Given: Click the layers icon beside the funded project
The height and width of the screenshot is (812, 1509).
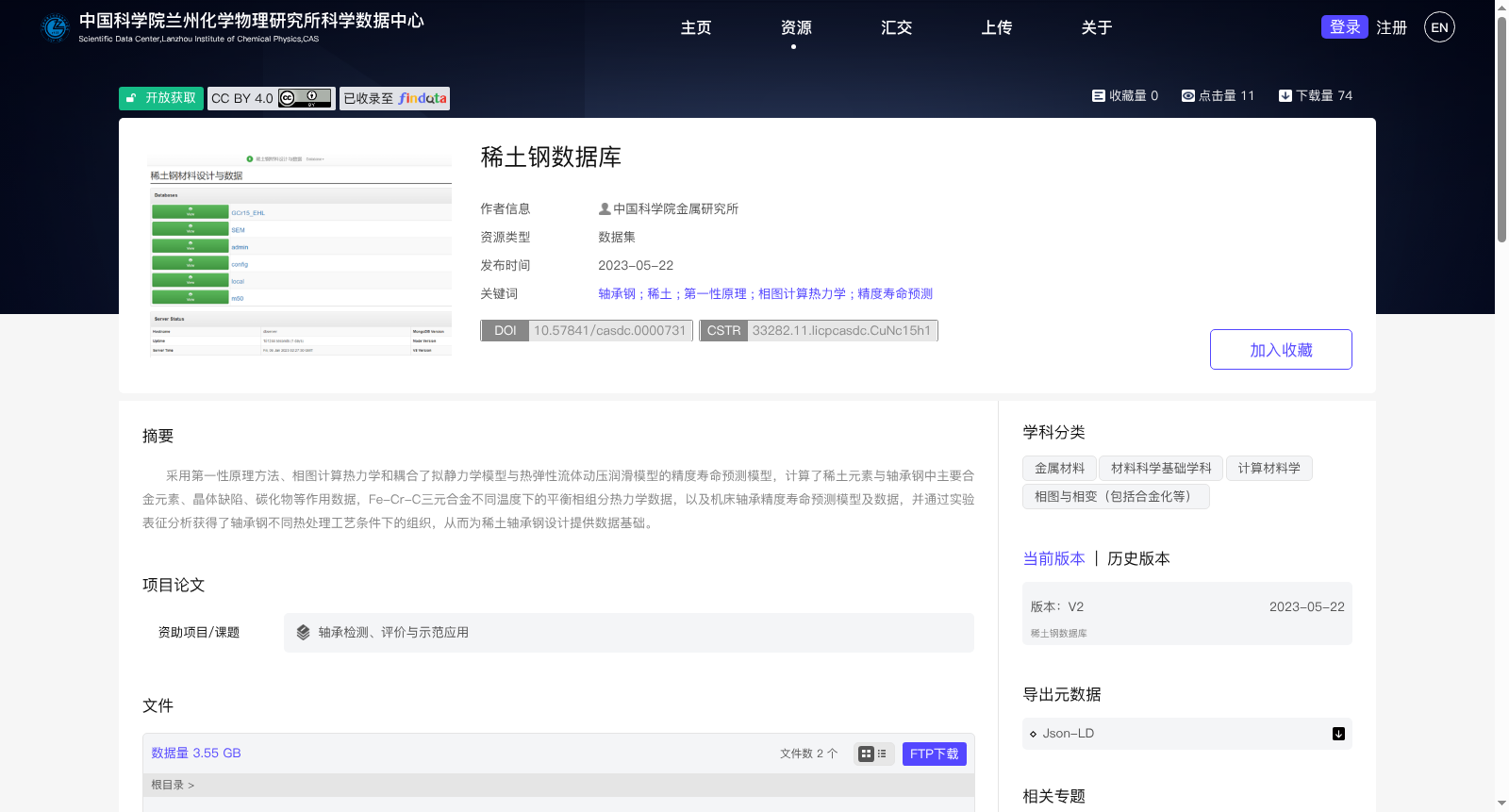Looking at the screenshot, I should (303, 633).
